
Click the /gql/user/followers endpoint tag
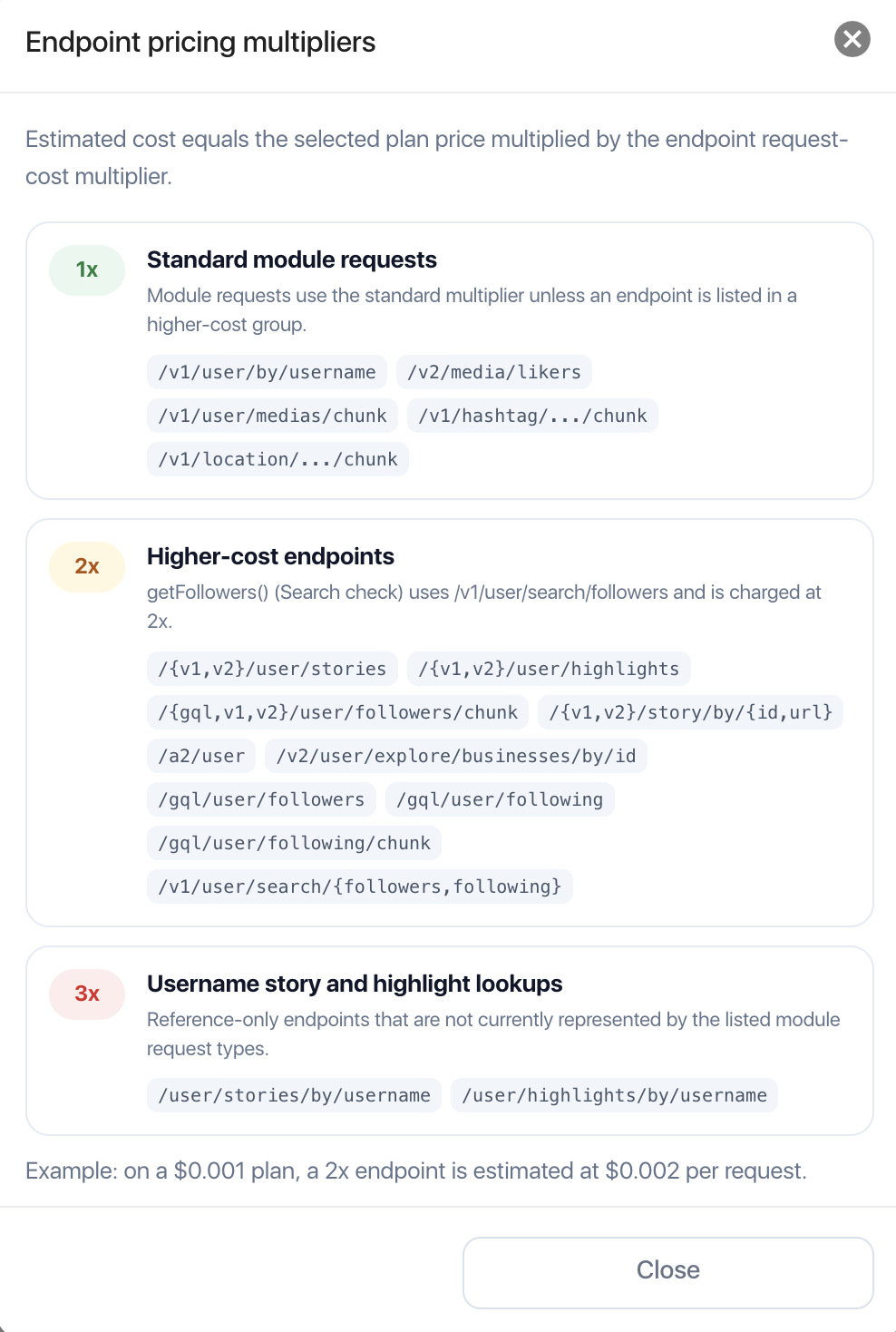click(x=261, y=799)
